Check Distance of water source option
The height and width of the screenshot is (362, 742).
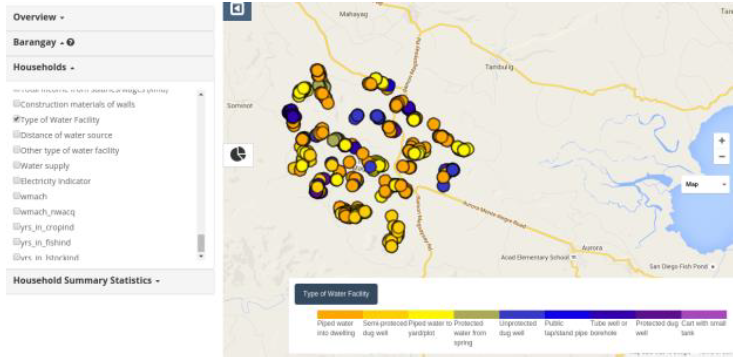tap(17, 134)
